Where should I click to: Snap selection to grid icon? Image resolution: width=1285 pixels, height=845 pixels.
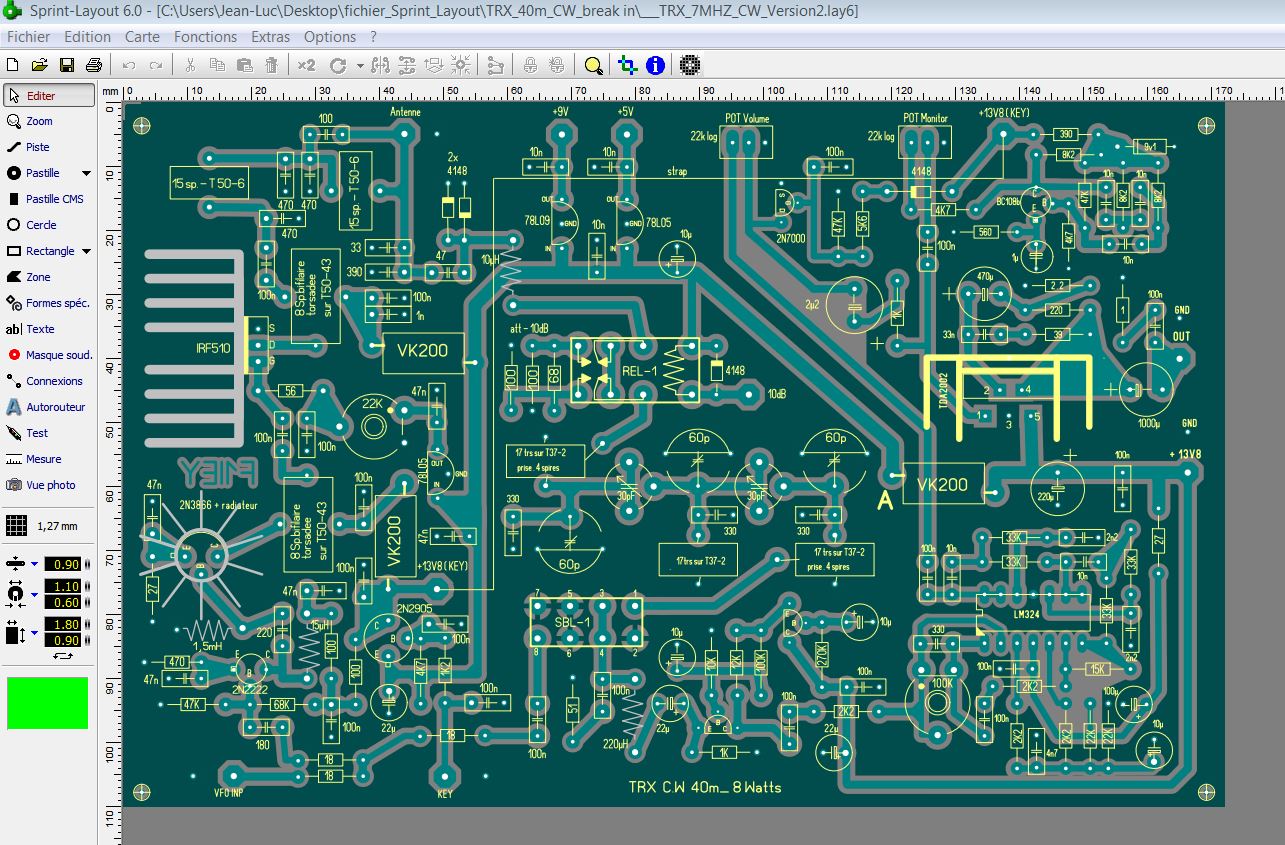click(x=460, y=65)
